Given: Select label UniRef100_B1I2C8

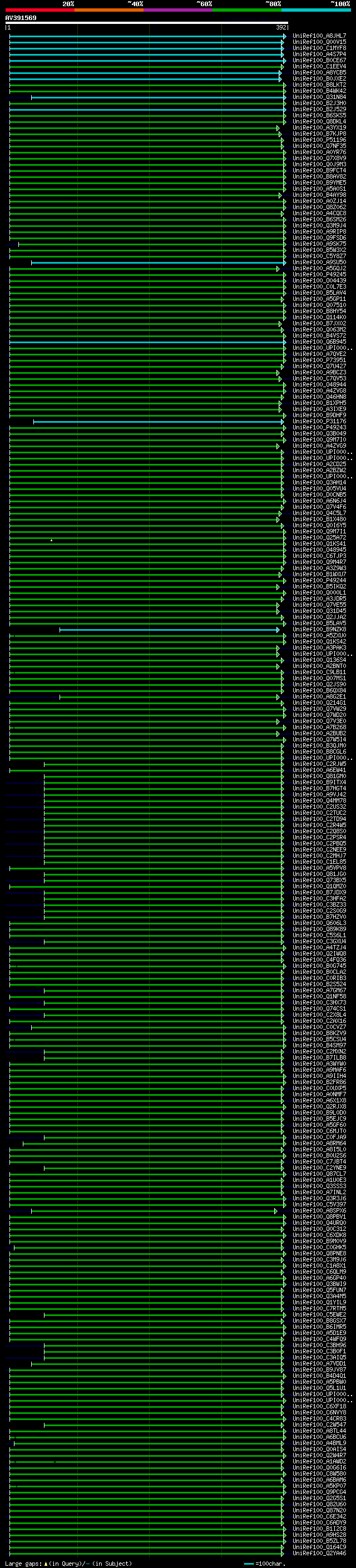Looking at the screenshot, I should point(319,1530).
